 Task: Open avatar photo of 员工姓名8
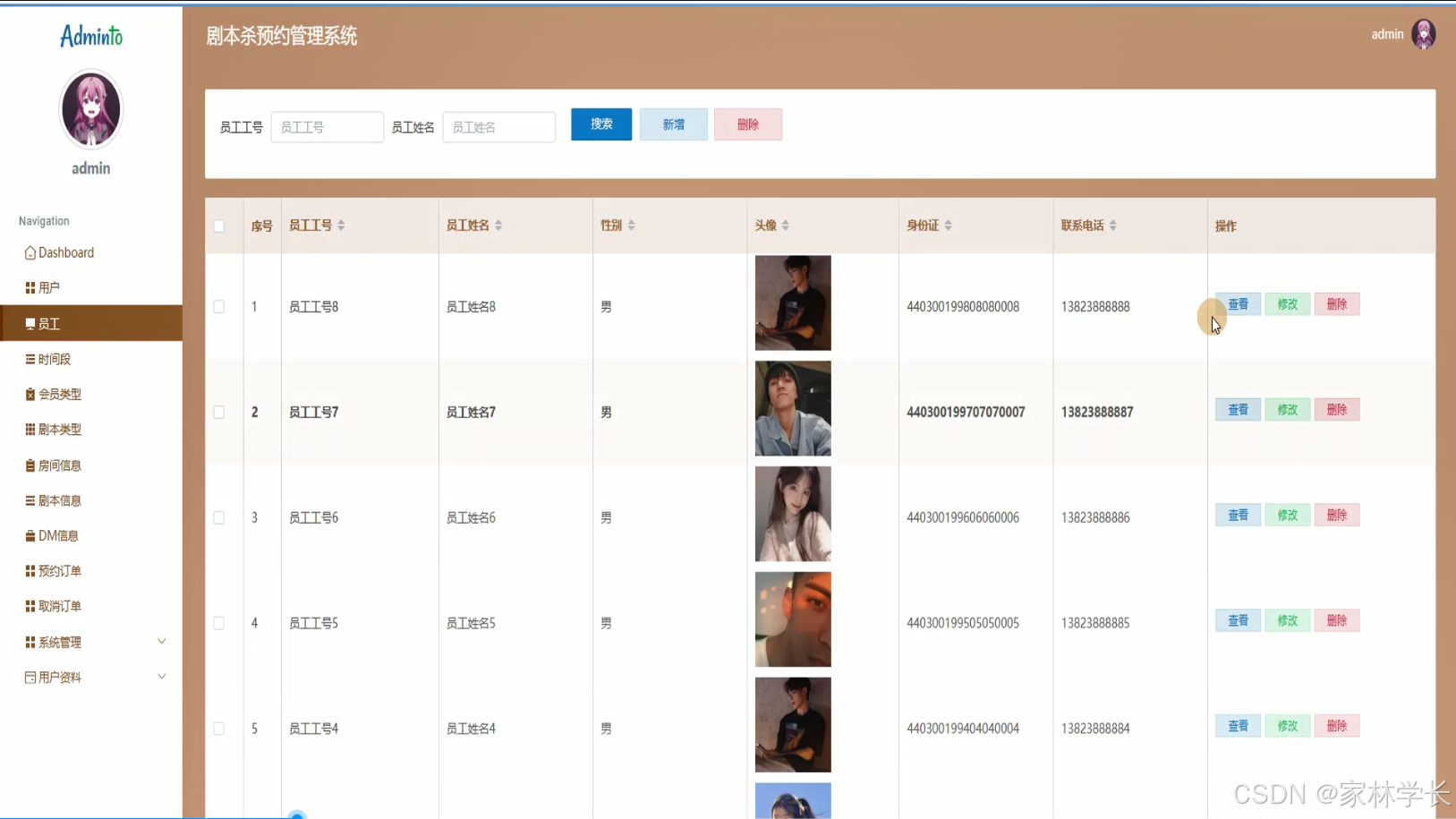pyautogui.click(x=793, y=303)
